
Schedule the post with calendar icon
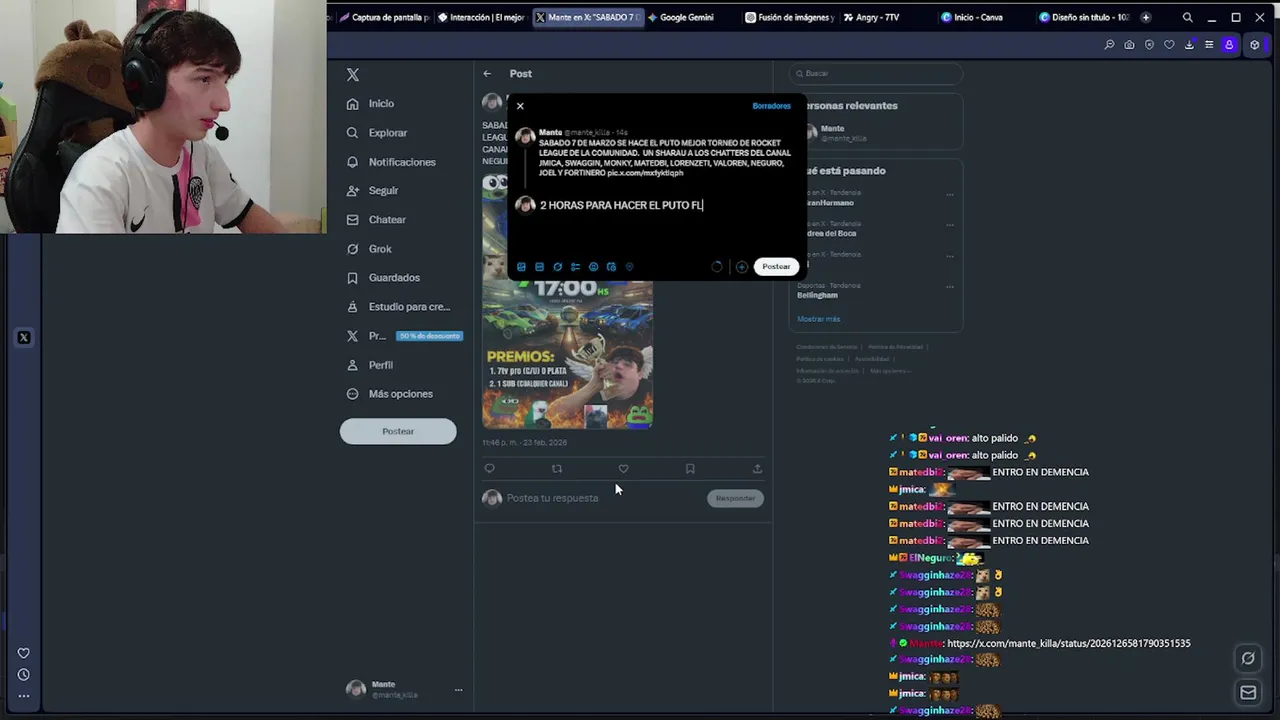611,267
